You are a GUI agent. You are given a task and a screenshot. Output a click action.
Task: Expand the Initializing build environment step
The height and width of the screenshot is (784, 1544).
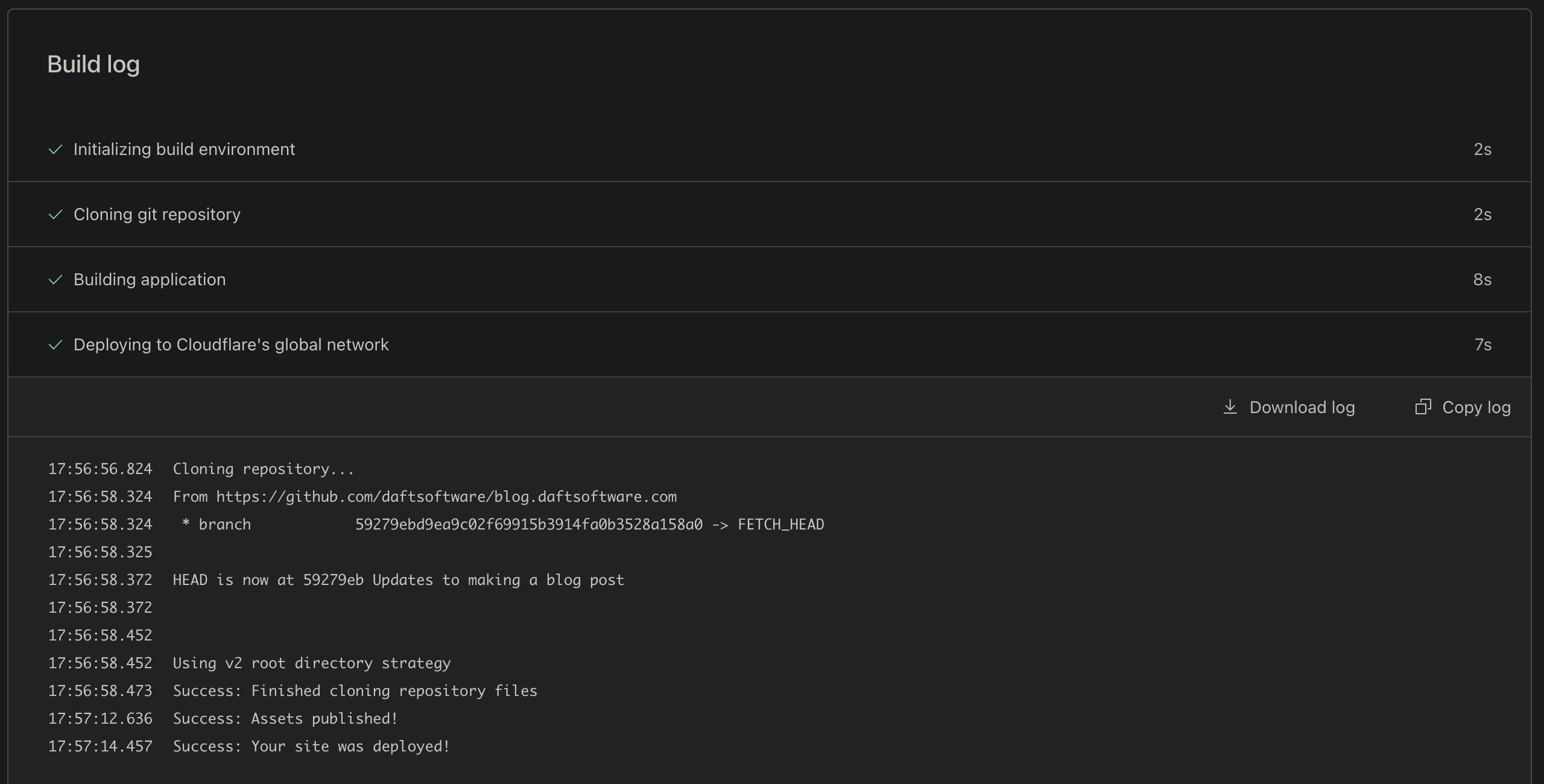[184, 150]
